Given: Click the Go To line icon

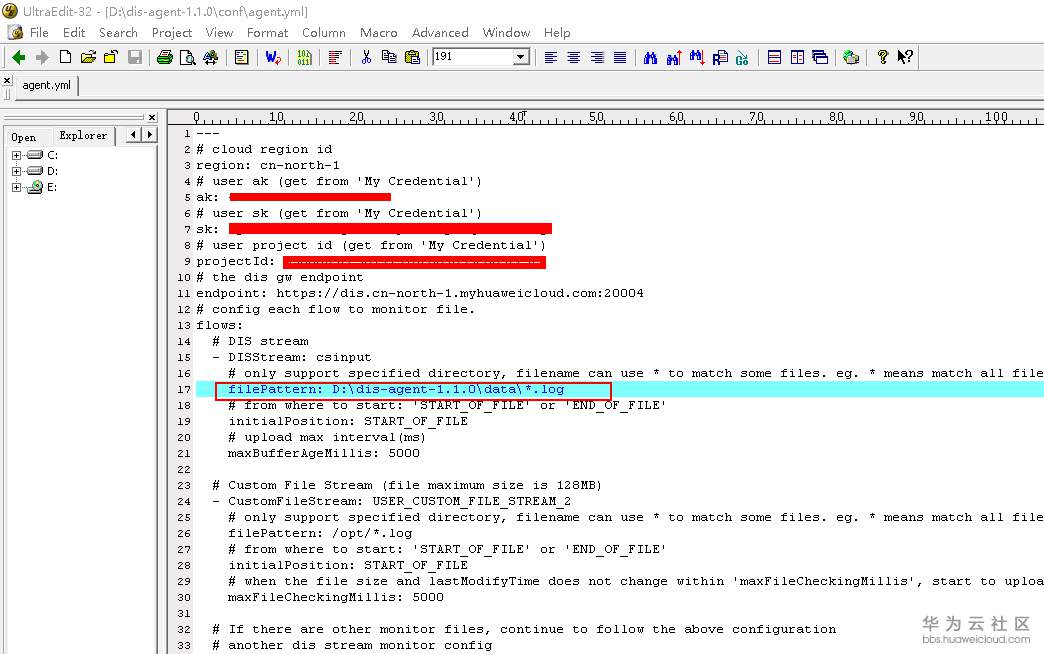Looking at the screenshot, I should click(x=742, y=57).
